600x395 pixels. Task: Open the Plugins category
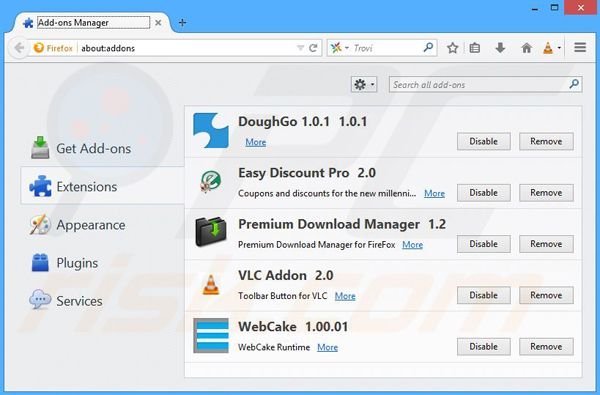click(64, 263)
